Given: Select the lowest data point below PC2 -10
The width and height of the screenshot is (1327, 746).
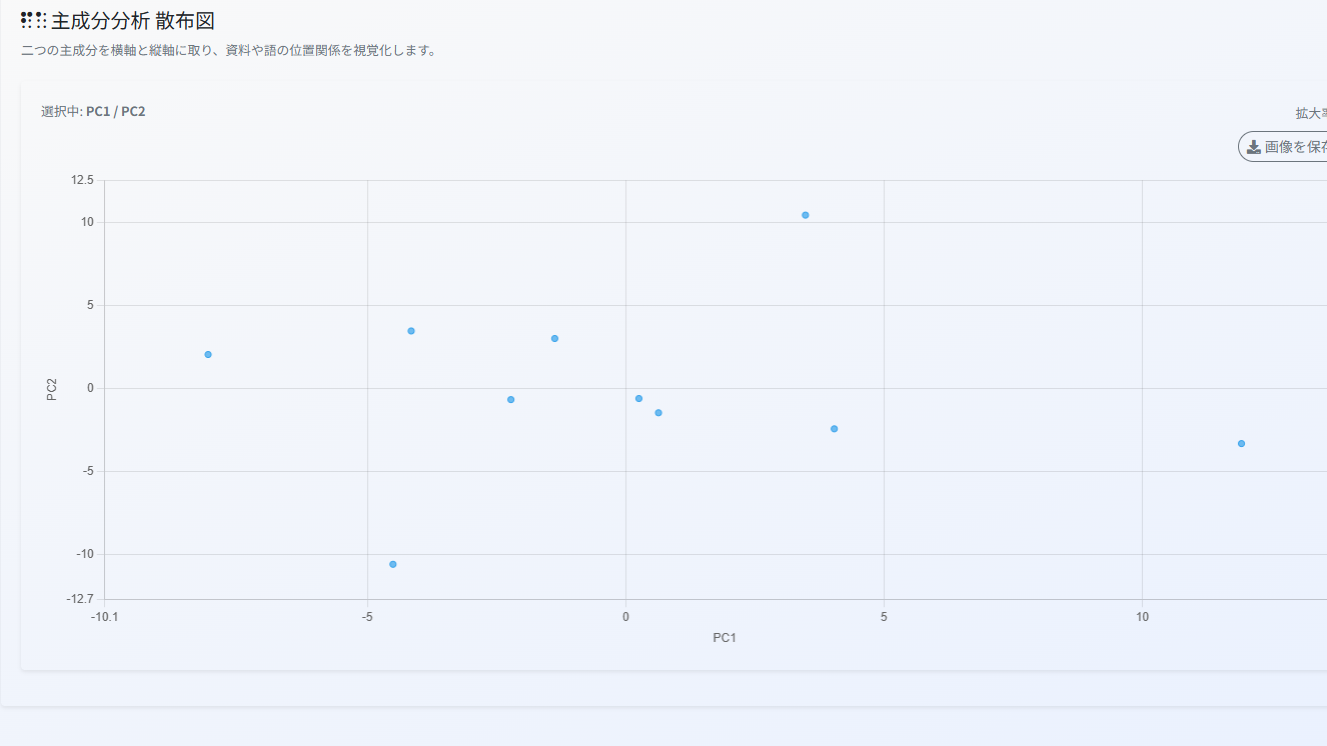Looking at the screenshot, I should pyautogui.click(x=393, y=564).
